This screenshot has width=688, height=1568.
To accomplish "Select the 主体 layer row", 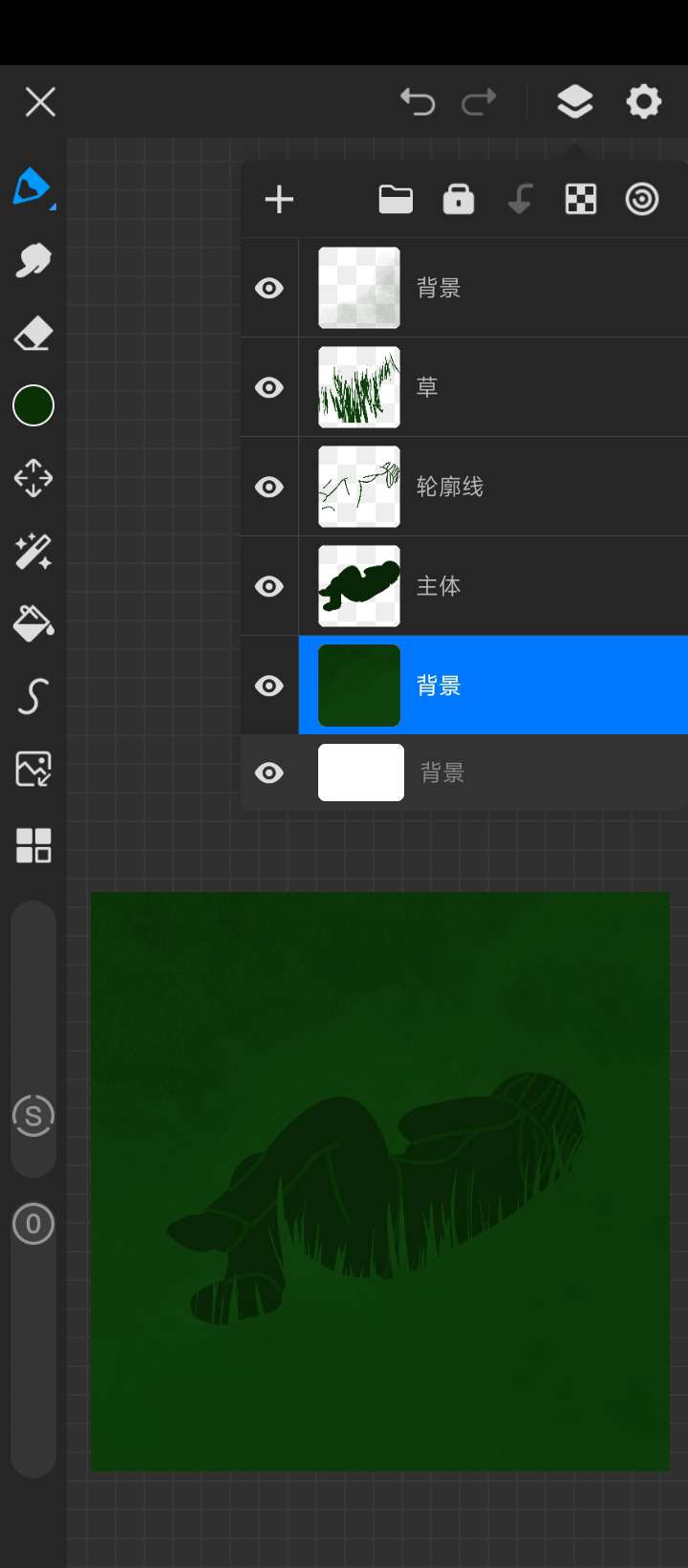I will point(535,586).
